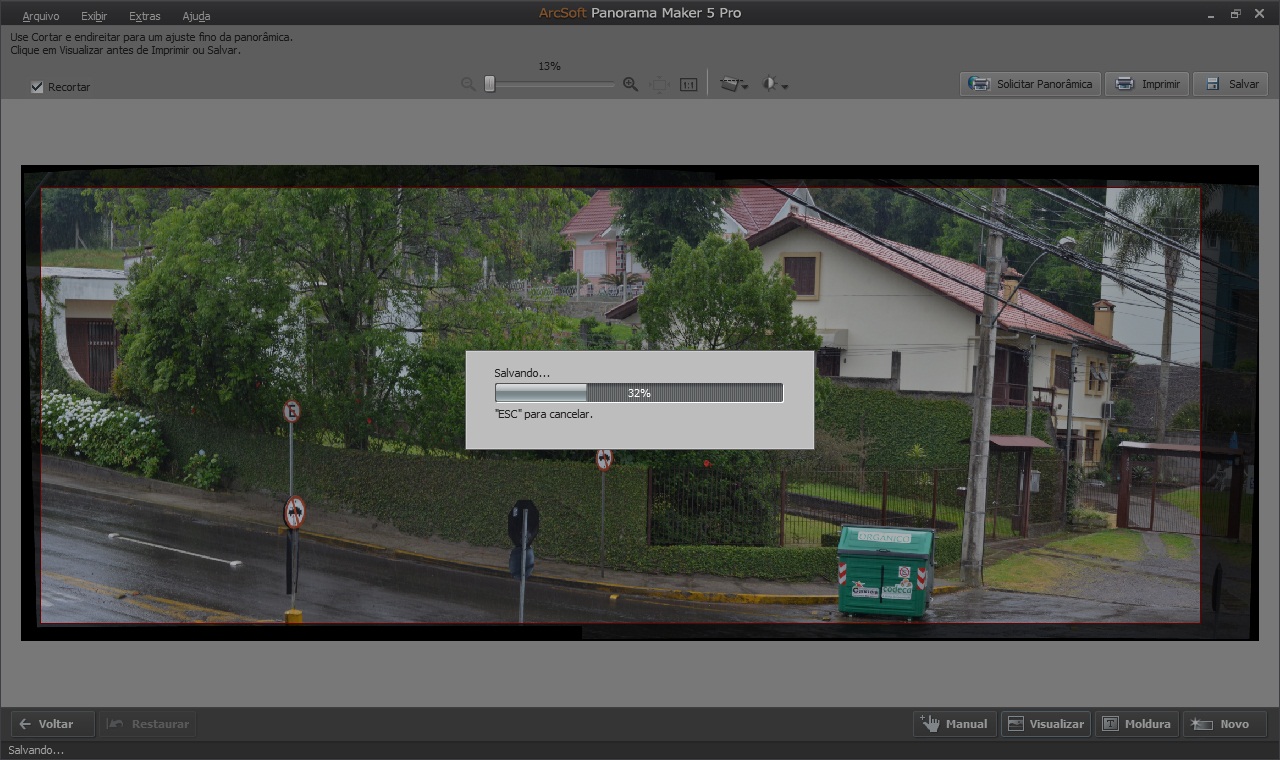This screenshot has width=1280, height=760.
Task: Click the Salvar floppy disk button
Action: coord(1229,84)
